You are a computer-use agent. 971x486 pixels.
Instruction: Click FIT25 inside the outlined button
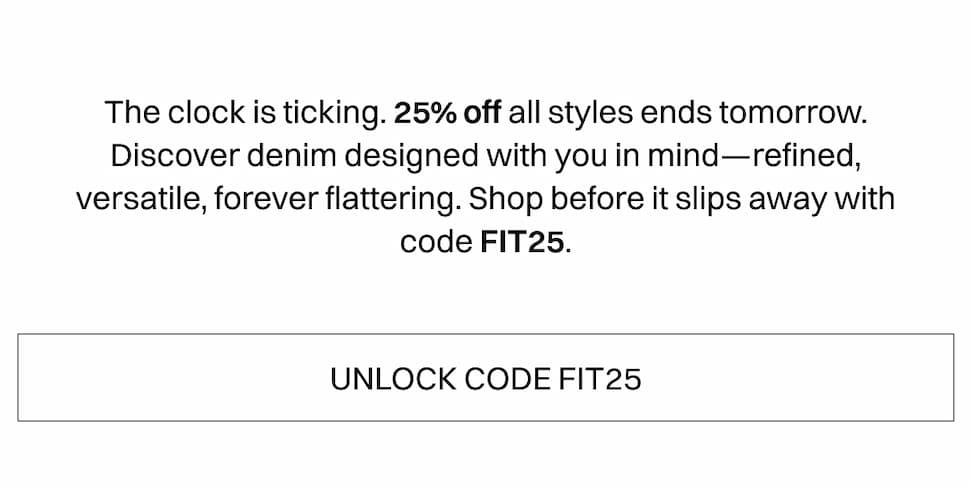click(x=600, y=379)
